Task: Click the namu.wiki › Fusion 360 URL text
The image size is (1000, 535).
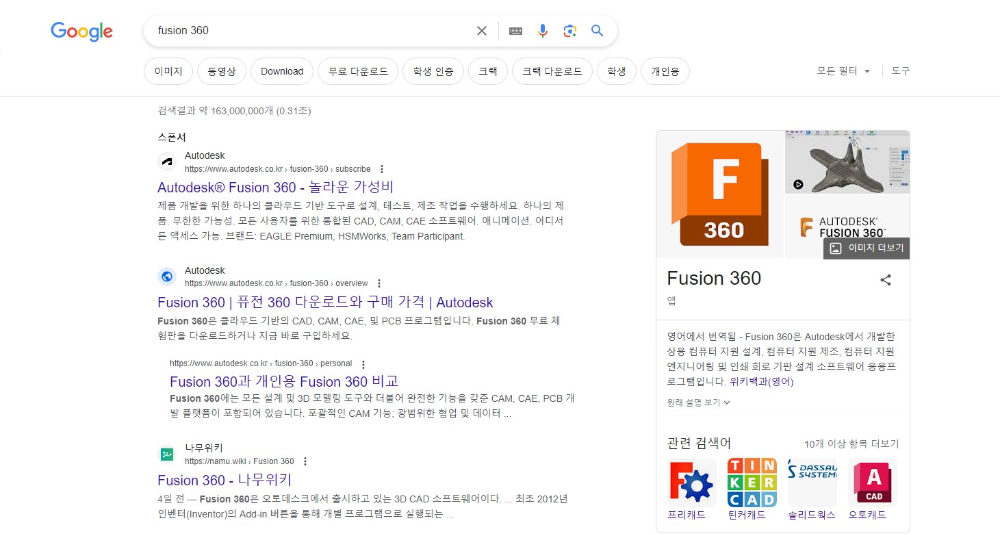Action: click(x=239, y=461)
